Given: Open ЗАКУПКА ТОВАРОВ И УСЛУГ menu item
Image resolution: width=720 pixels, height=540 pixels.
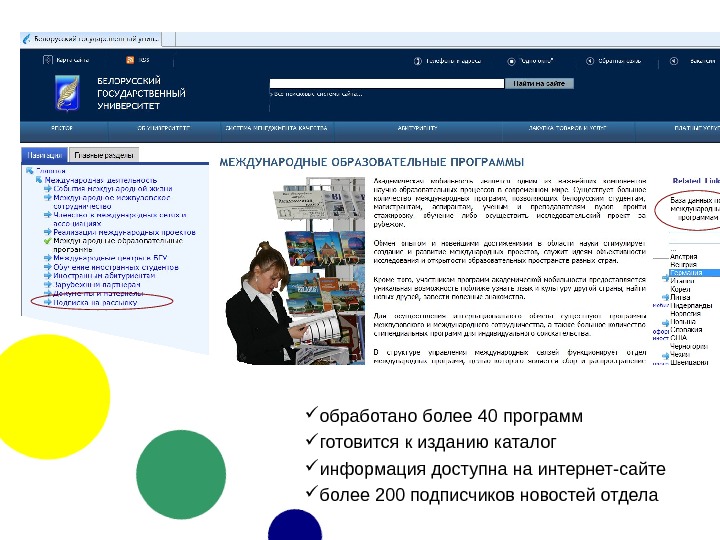Looking at the screenshot, I should (x=568, y=128).
